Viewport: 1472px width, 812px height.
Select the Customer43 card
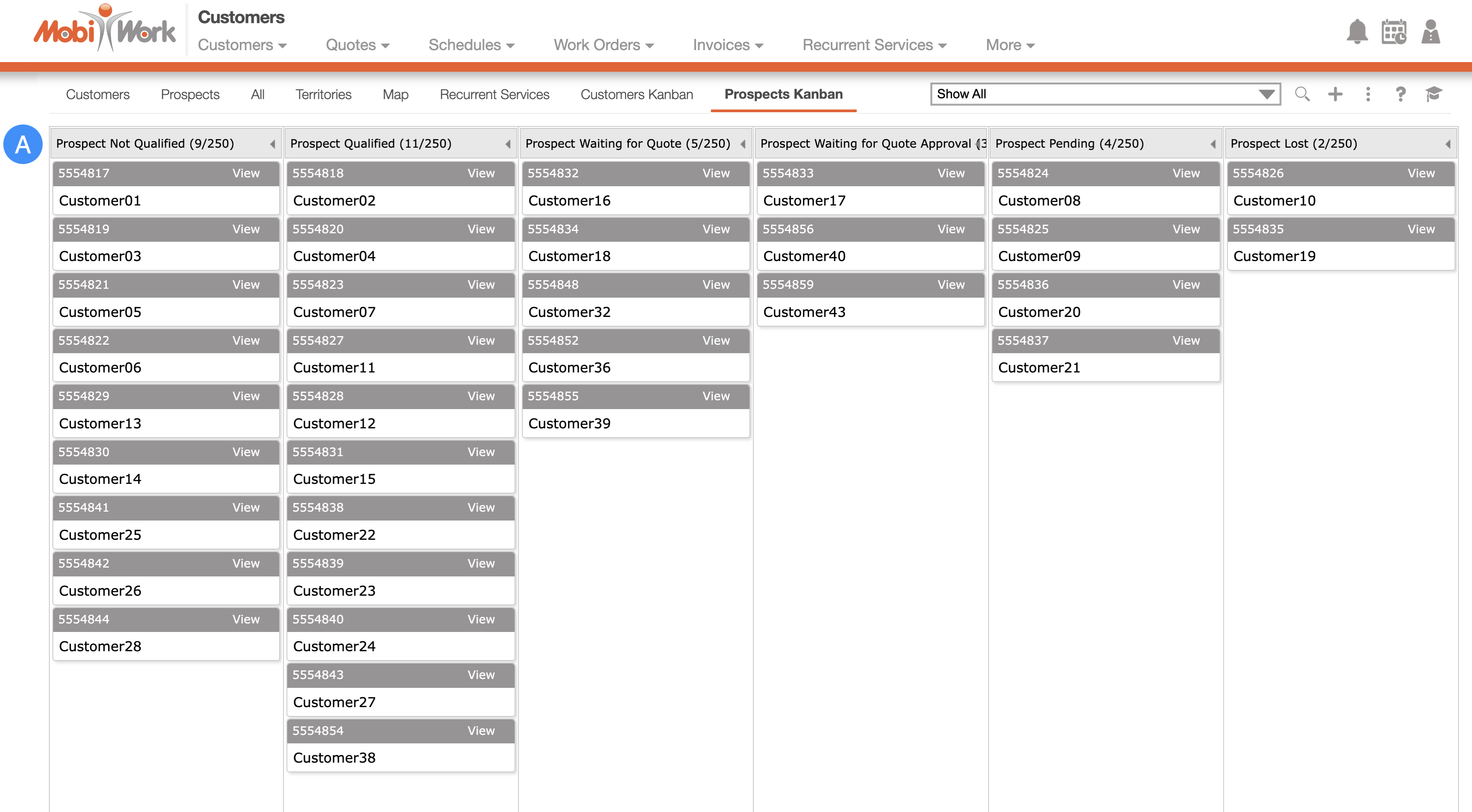(870, 312)
